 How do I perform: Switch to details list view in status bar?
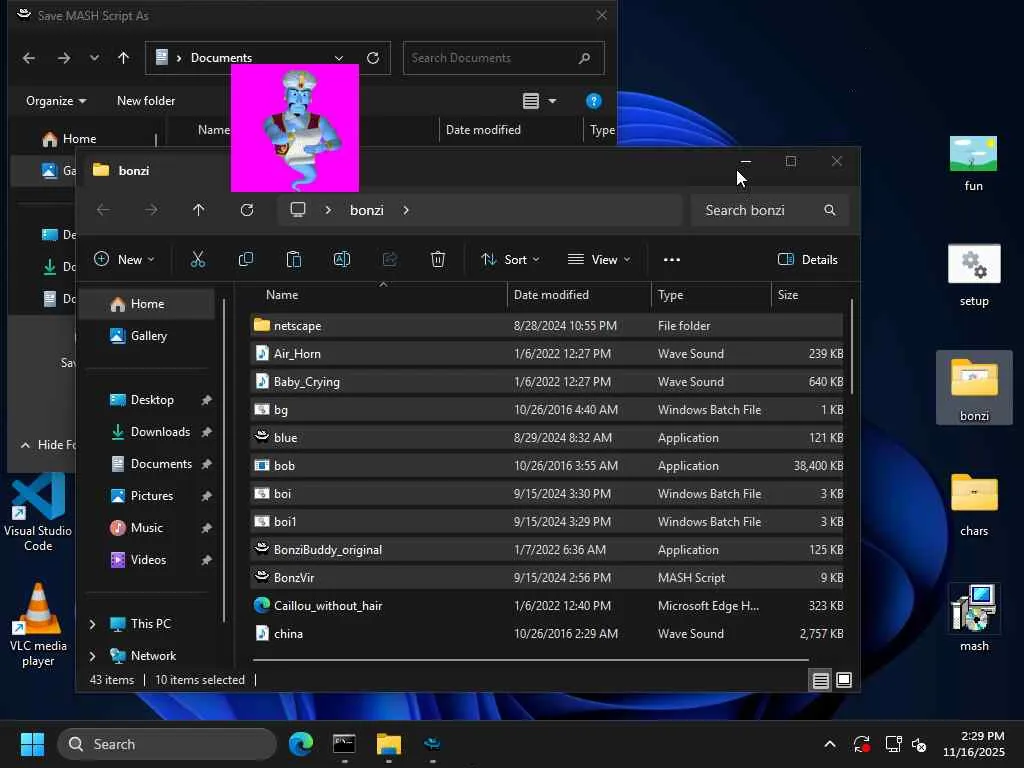820,680
